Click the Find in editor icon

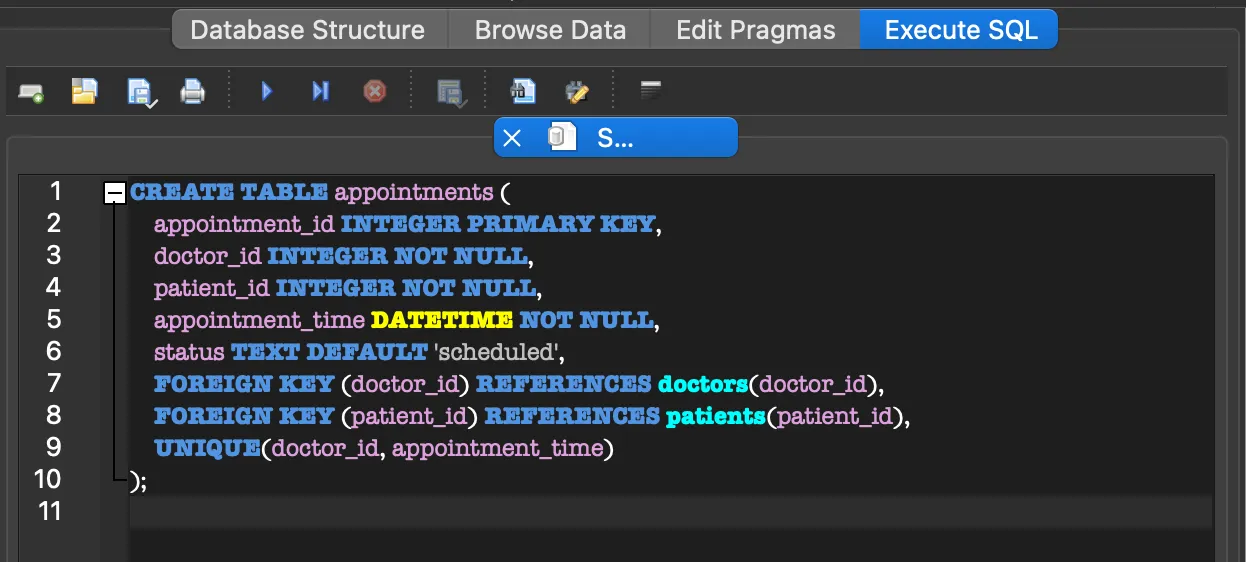(522, 92)
